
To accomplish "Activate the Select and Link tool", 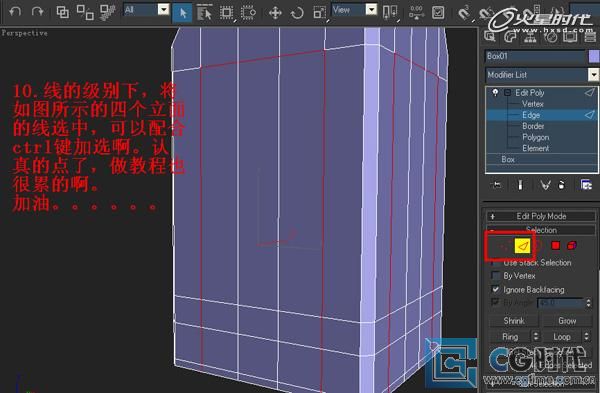I will tap(63, 12).
